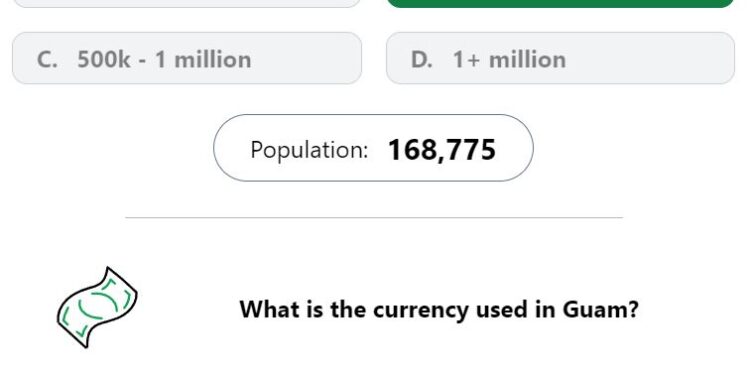This screenshot has width=750, height=375.
Task: Select answer C 500k - 1 million
Action: coord(187,58)
